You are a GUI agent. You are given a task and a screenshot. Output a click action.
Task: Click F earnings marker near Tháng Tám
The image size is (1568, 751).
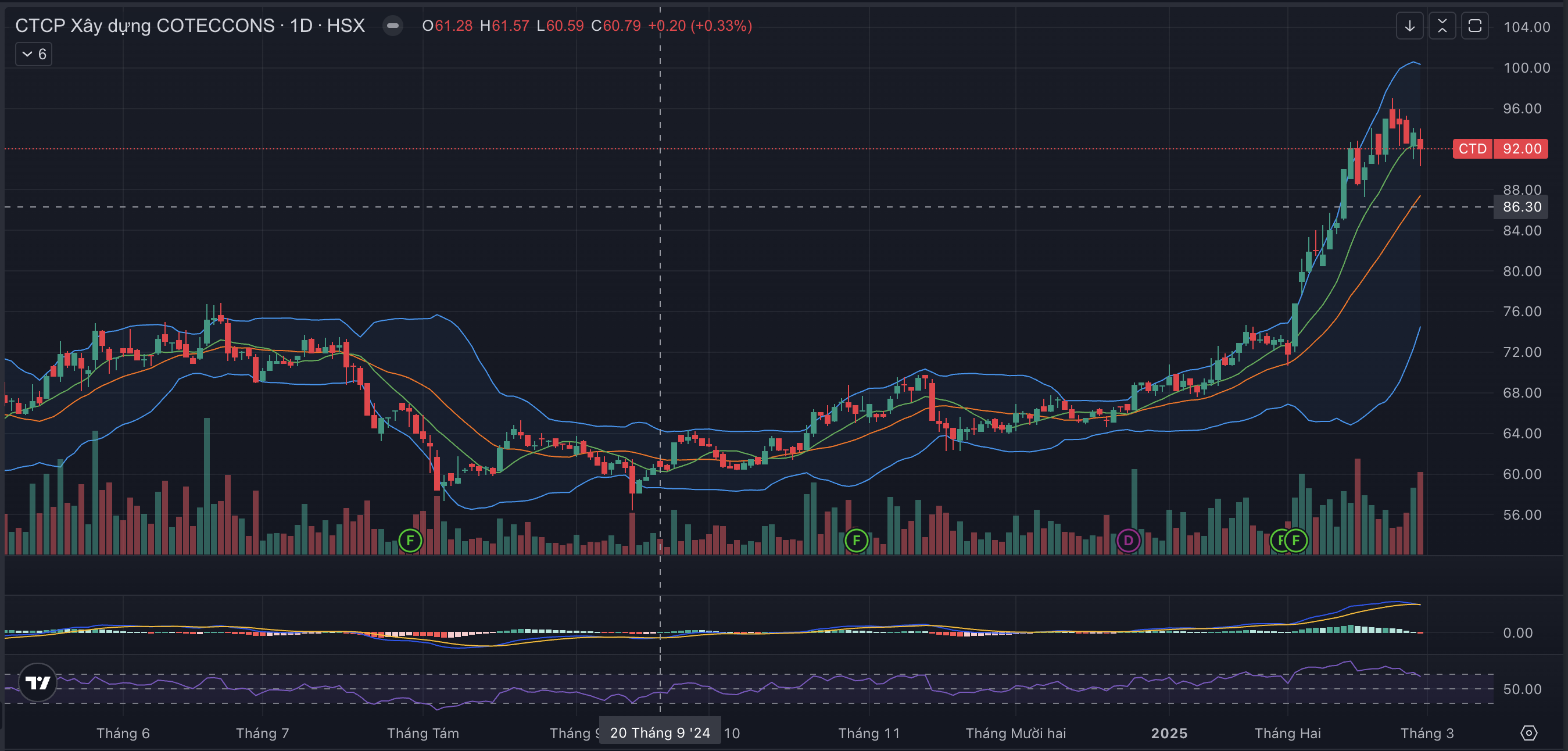point(410,541)
